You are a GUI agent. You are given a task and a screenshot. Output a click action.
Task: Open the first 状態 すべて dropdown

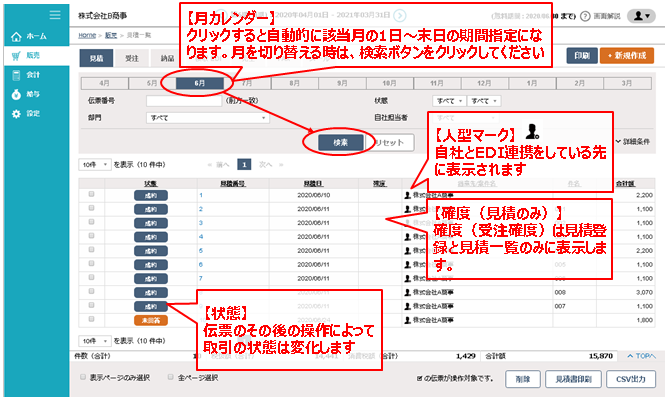click(x=449, y=101)
